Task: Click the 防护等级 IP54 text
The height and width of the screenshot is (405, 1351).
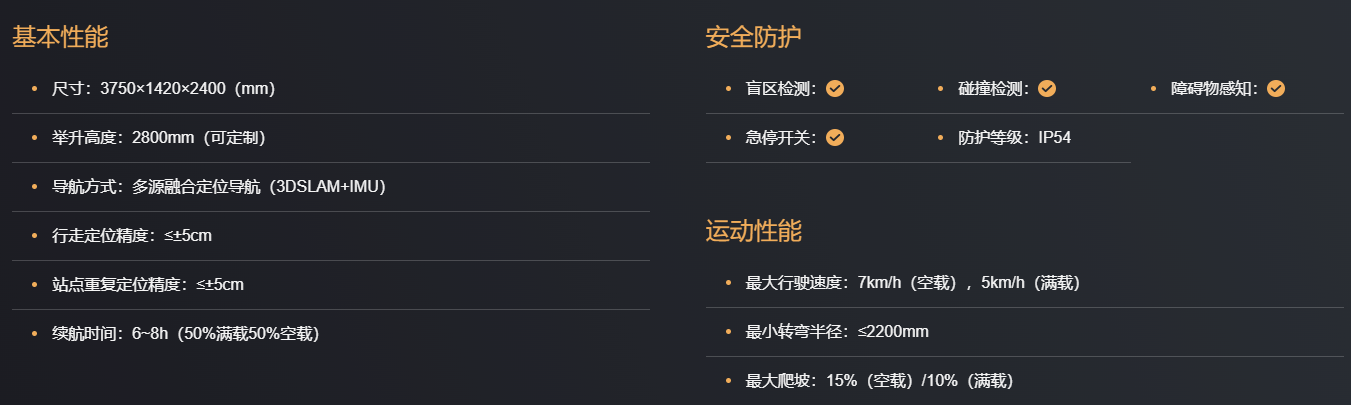Action: click(1014, 138)
